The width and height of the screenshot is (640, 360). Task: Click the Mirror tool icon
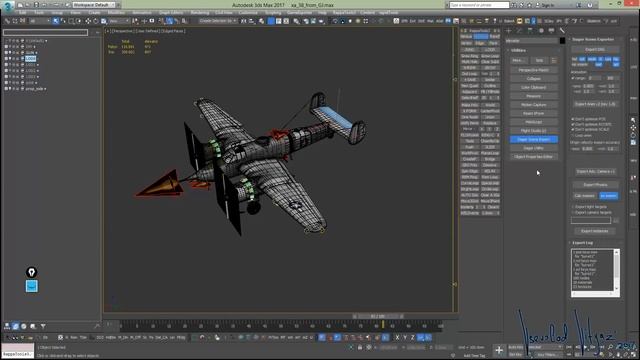click(244, 21)
